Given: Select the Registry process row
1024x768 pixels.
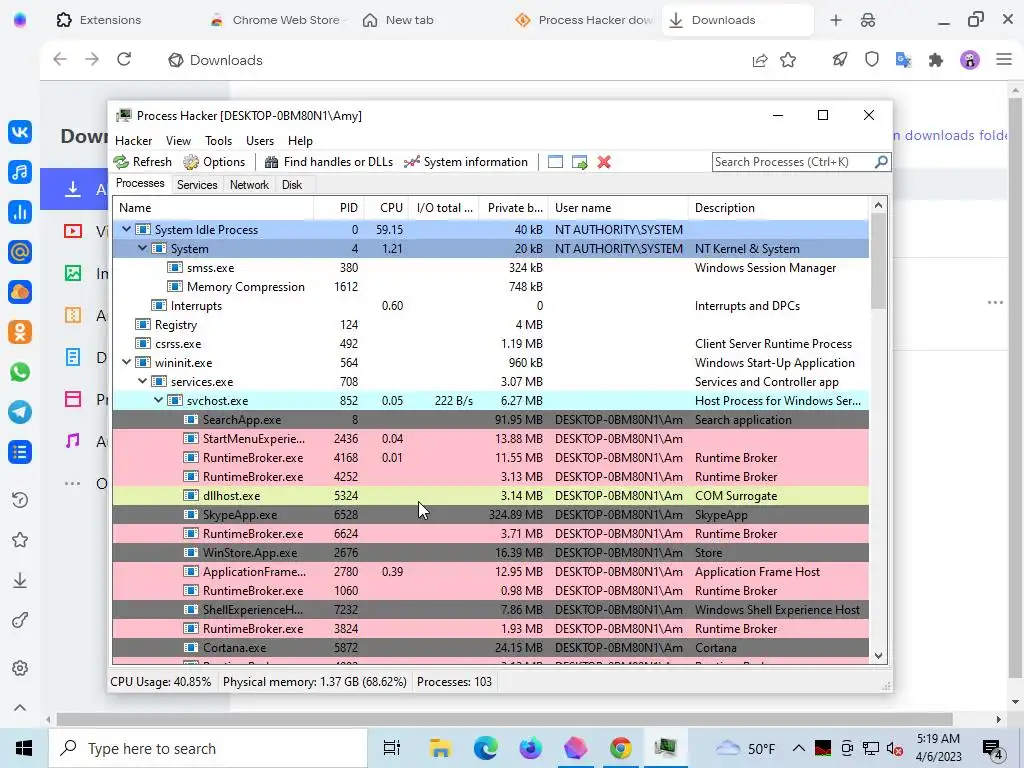Looking at the screenshot, I should [x=490, y=325].
